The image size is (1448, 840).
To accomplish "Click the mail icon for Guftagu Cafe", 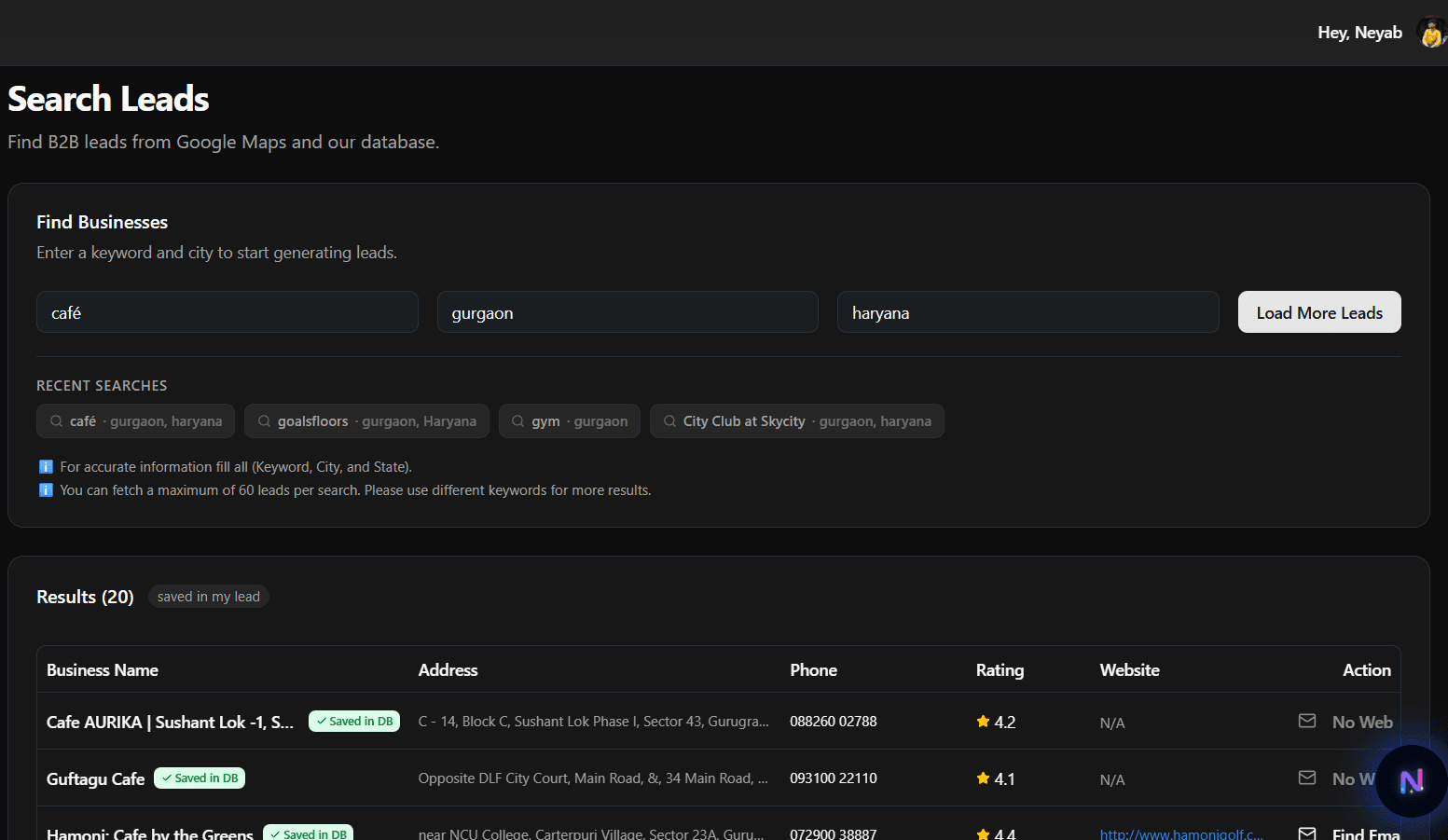I will click(x=1307, y=778).
